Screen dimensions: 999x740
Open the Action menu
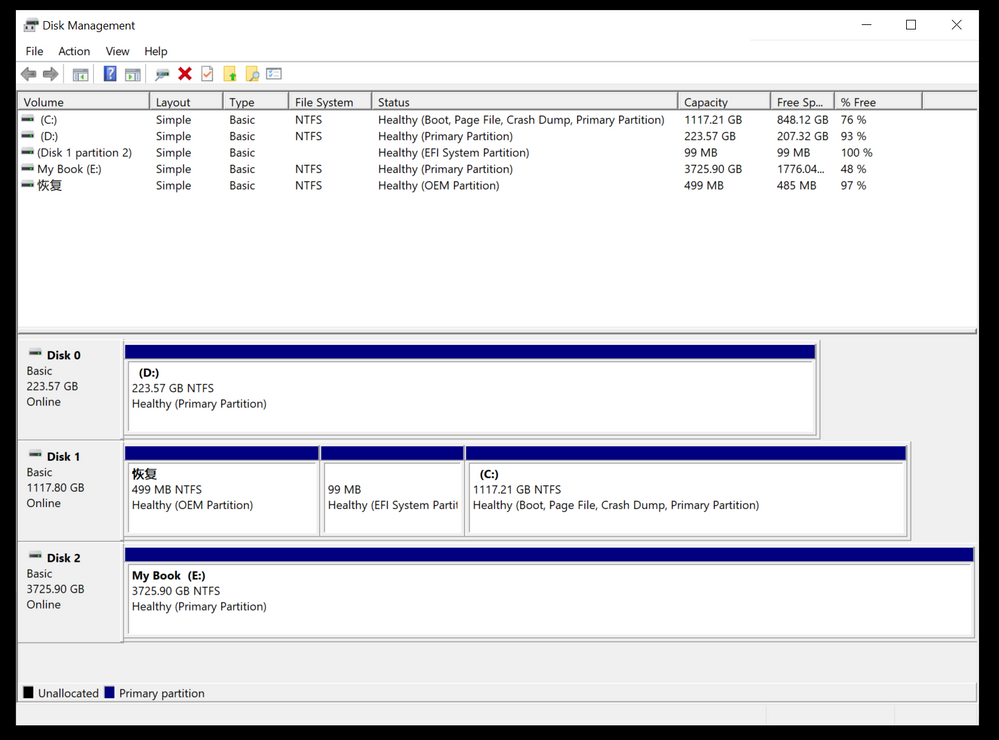pyautogui.click(x=74, y=51)
